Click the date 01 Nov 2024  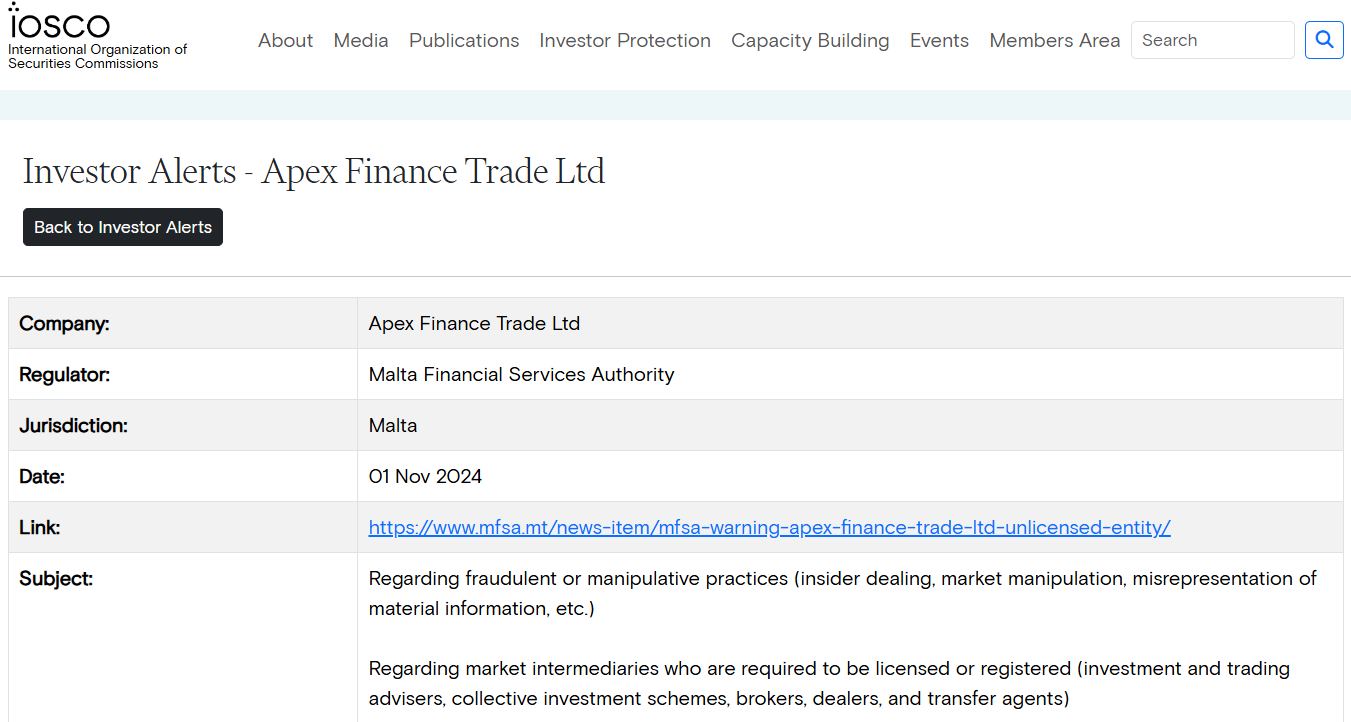(x=425, y=477)
